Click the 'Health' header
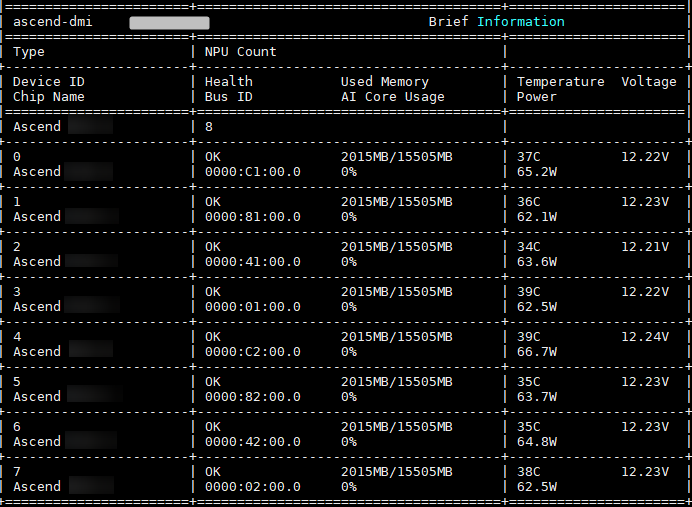Viewport: 692px width, 507px height. (x=229, y=82)
